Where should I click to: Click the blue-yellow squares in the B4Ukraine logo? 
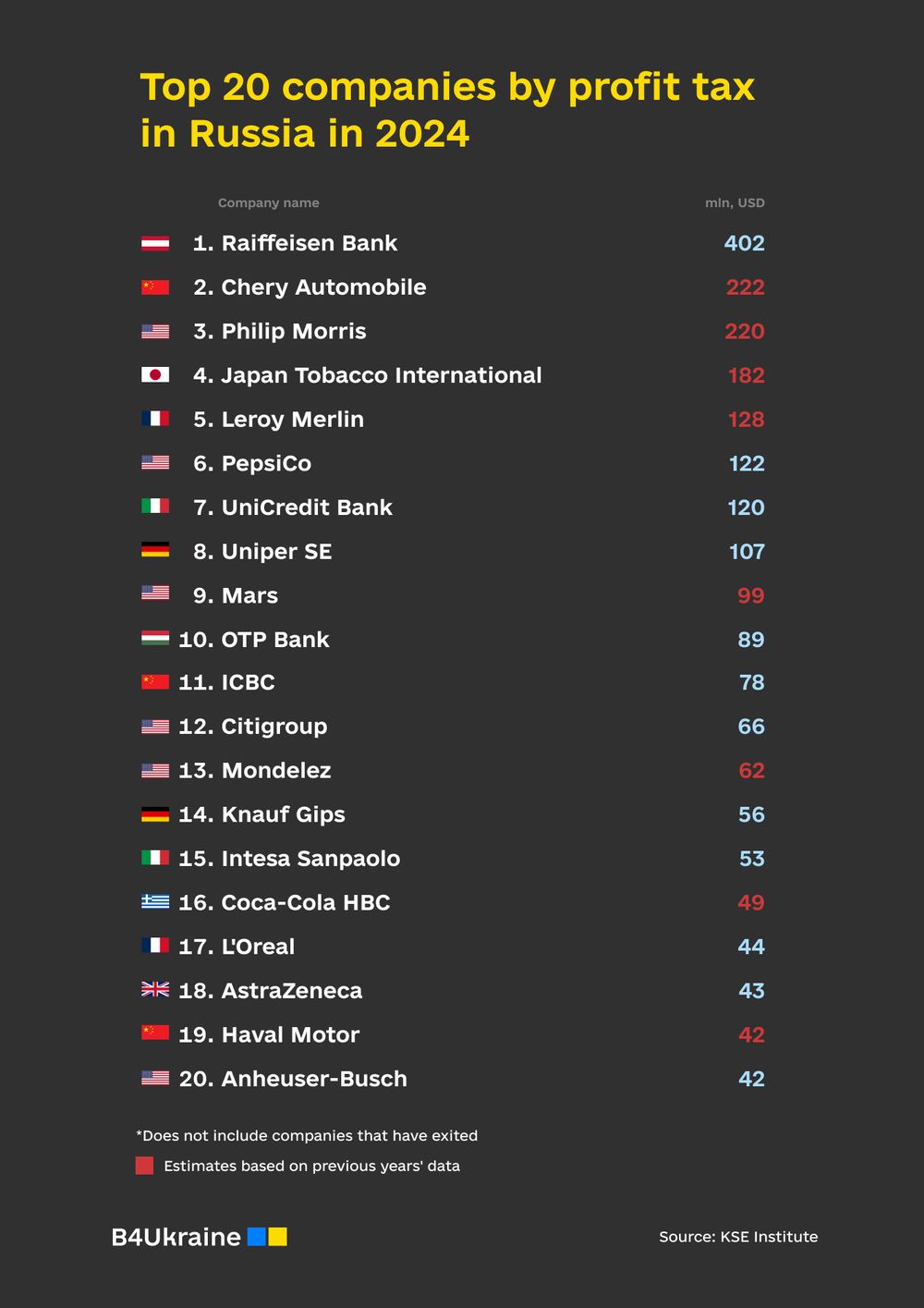pyautogui.click(x=268, y=1237)
